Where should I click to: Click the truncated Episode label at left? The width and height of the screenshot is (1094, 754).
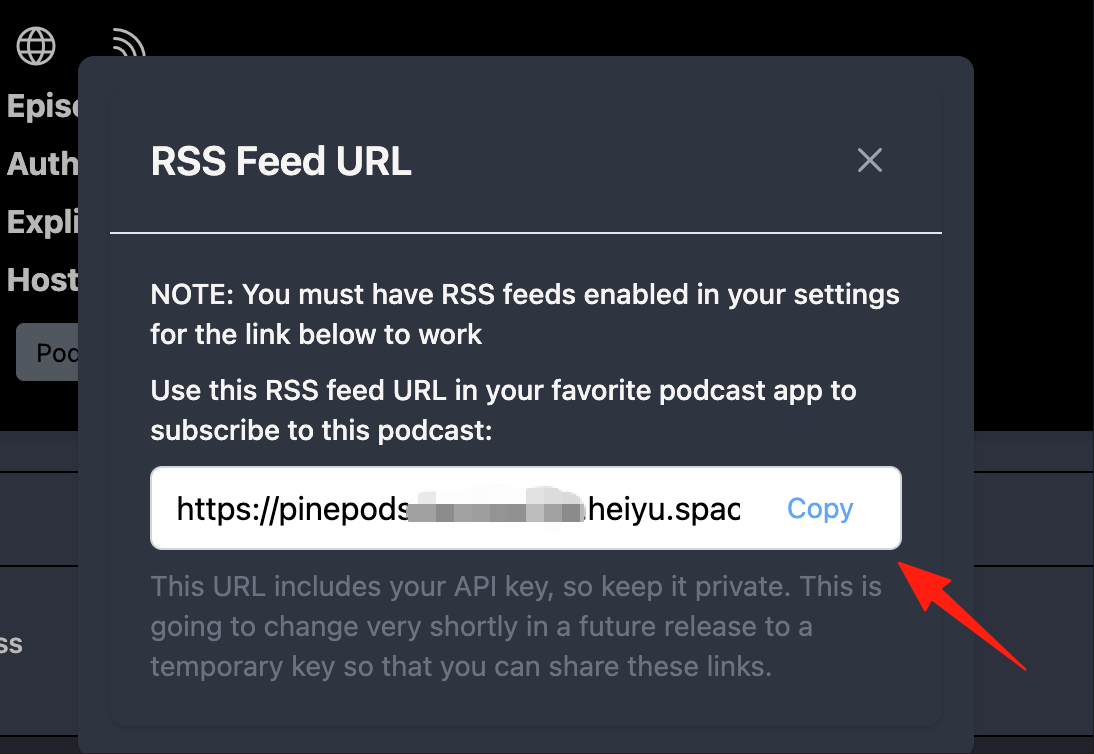click(43, 107)
